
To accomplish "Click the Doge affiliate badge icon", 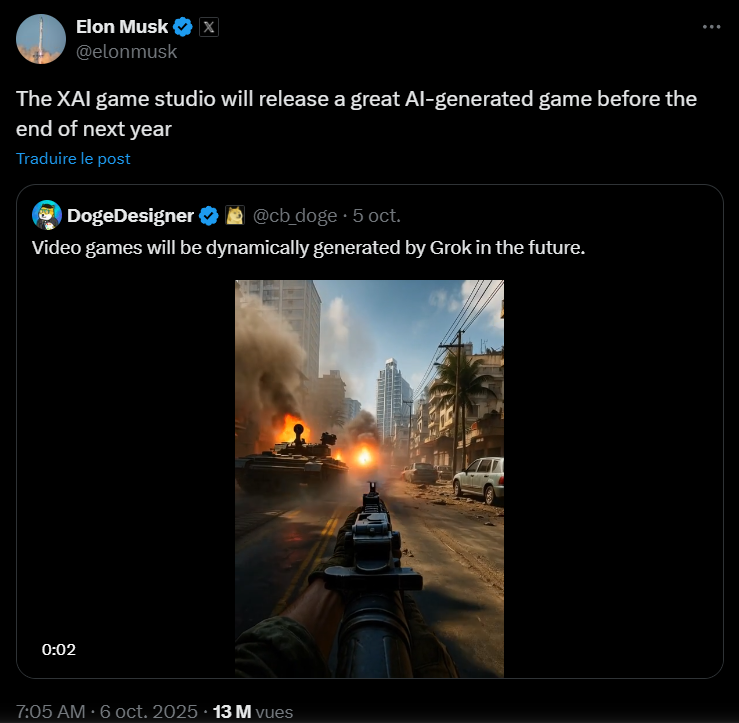I will (x=236, y=215).
